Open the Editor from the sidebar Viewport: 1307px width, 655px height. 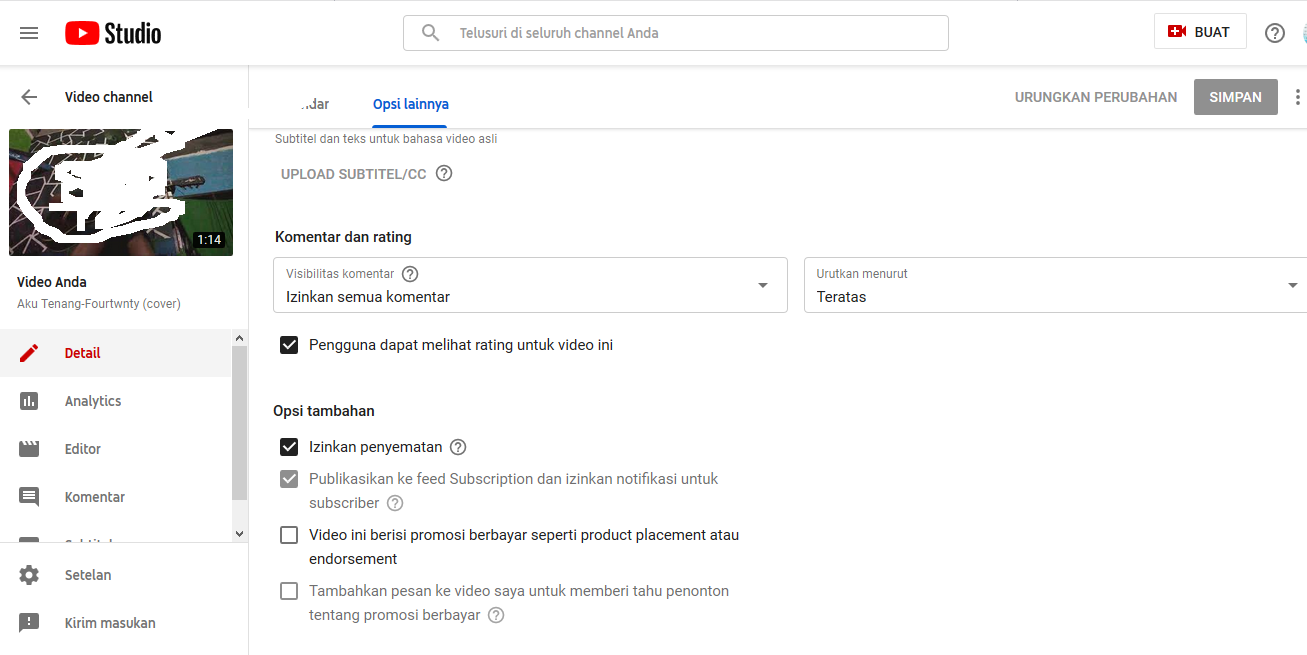[82, 449]
